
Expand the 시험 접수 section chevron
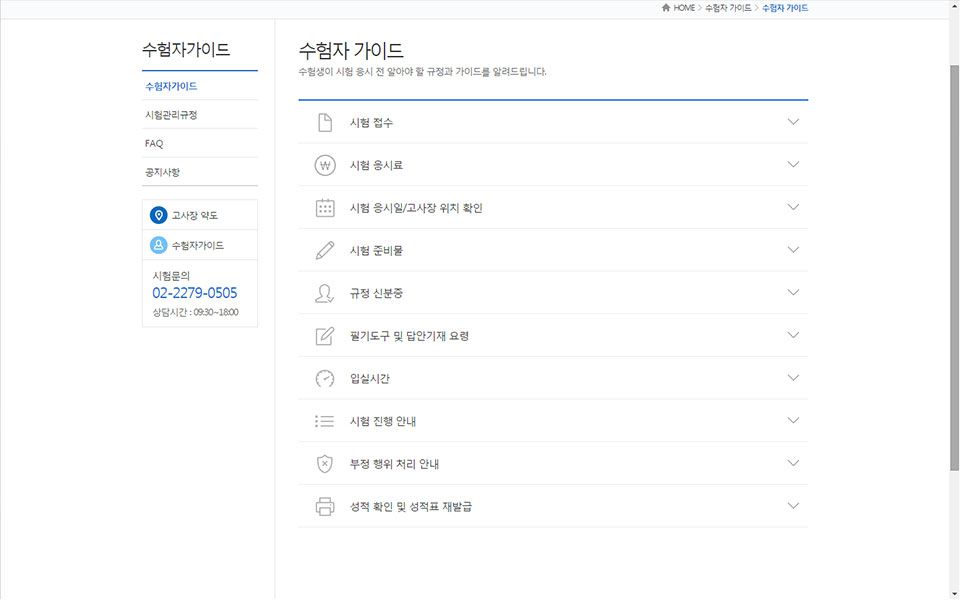click(793, 122)
